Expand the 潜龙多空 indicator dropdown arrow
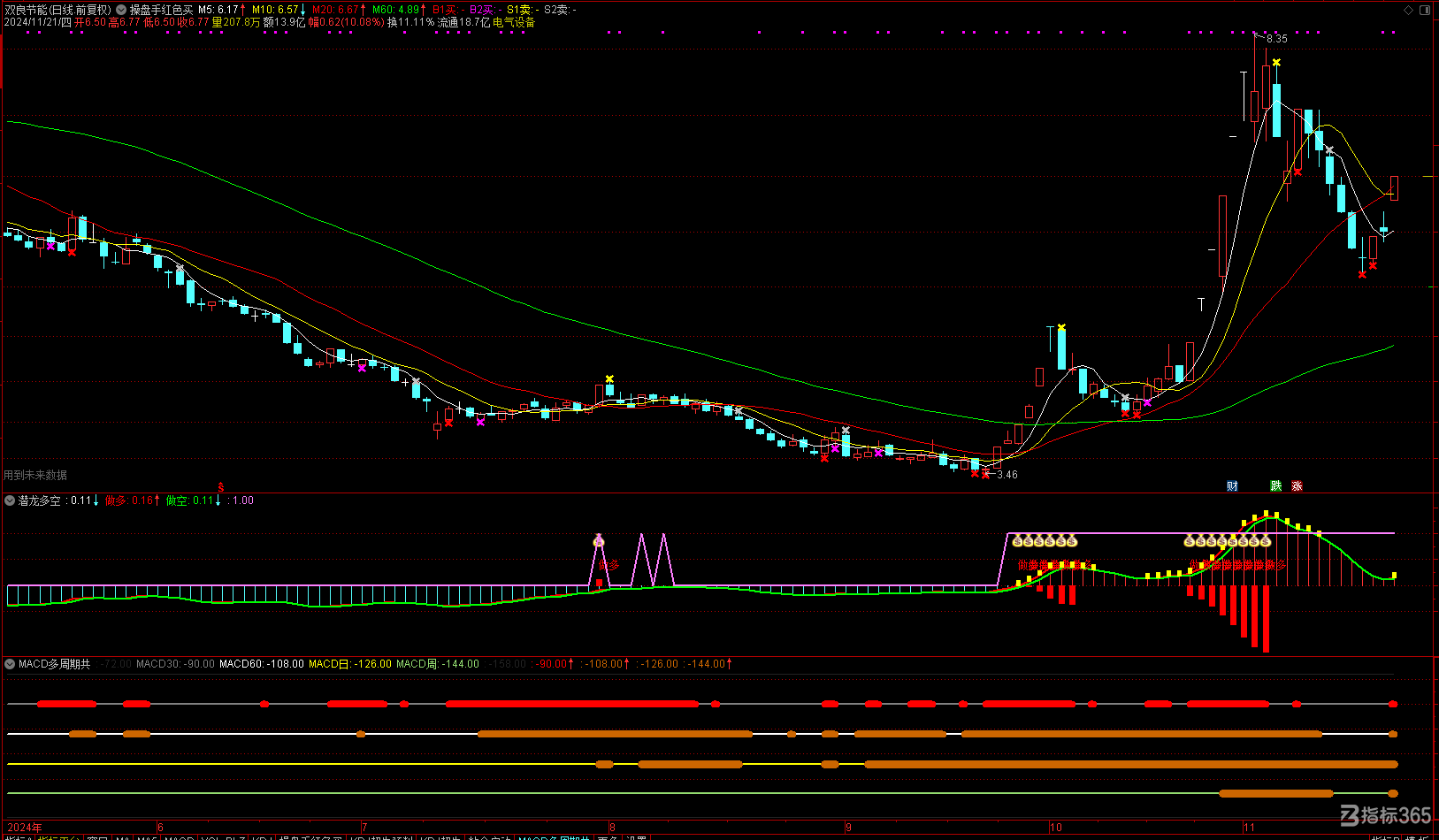This screenshot has width=1439, height=840. pos(10,500)
